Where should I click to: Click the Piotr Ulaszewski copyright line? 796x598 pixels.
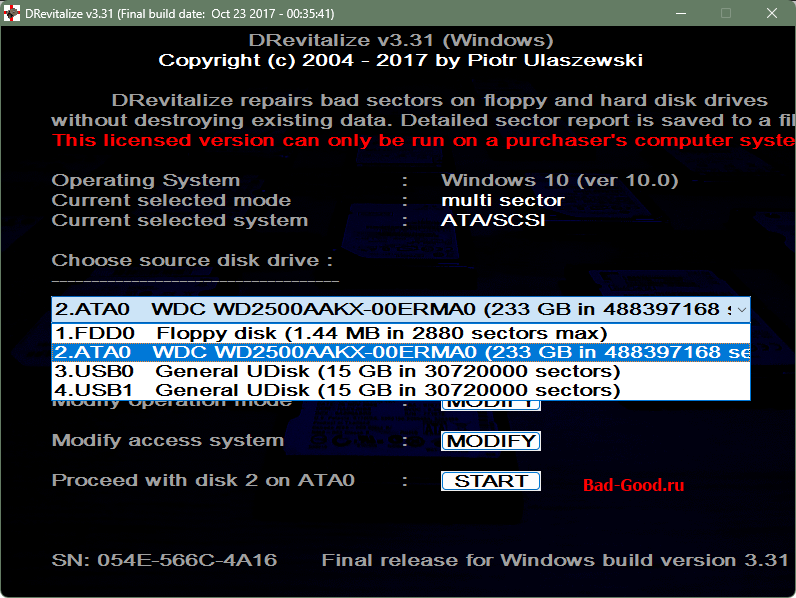[x=400, y=60]
